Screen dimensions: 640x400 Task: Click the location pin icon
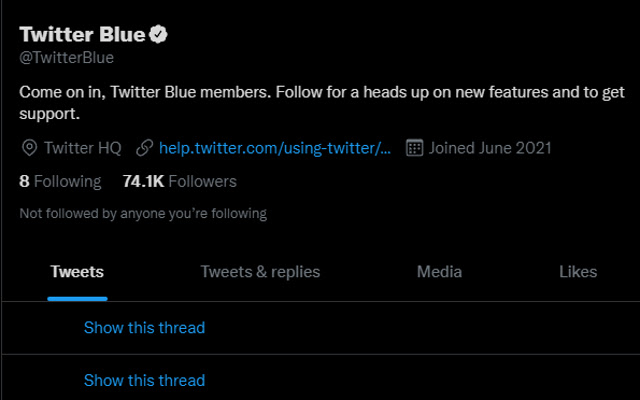click(29, 148)
